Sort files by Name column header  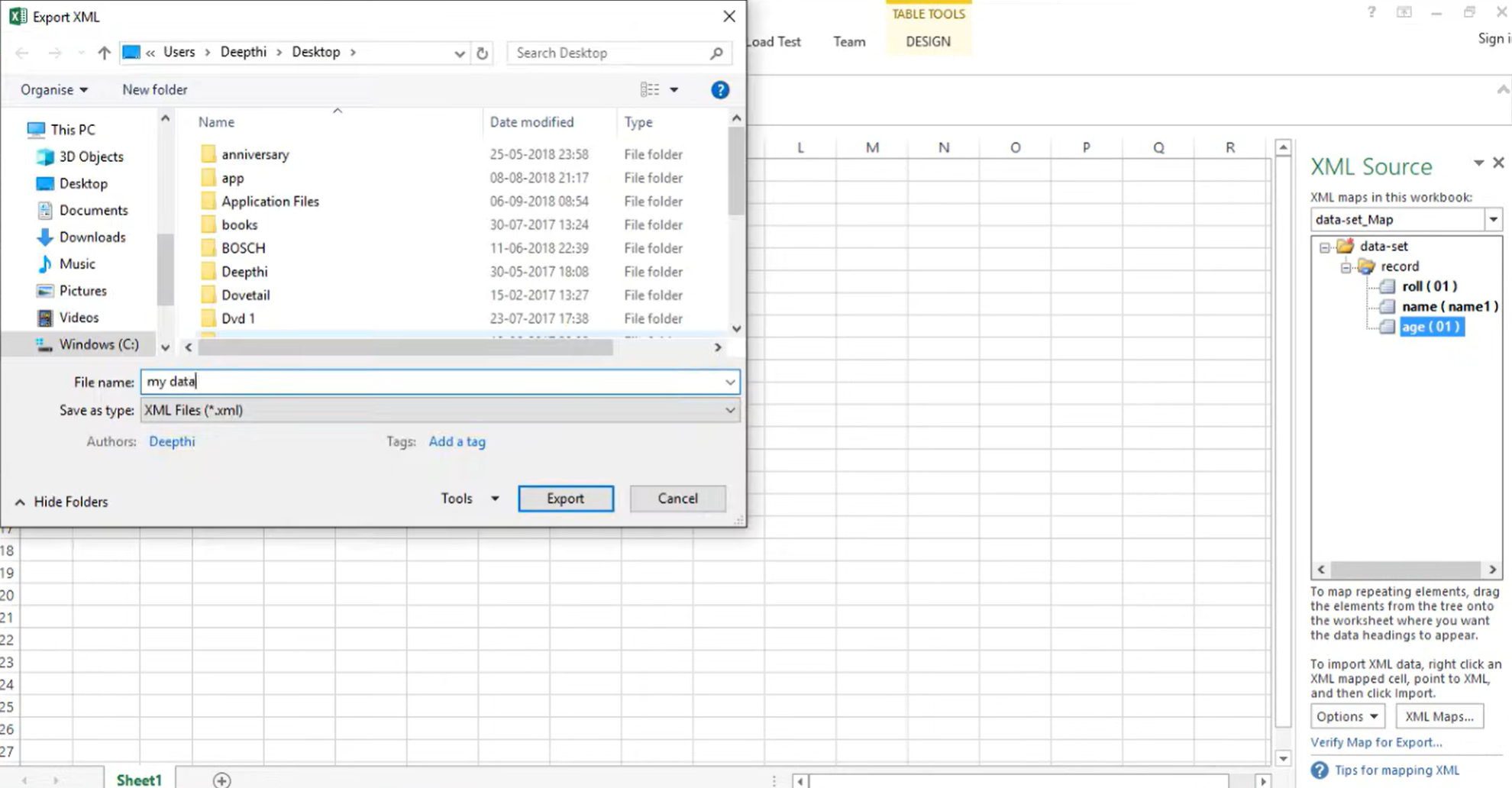pos(216,122)
